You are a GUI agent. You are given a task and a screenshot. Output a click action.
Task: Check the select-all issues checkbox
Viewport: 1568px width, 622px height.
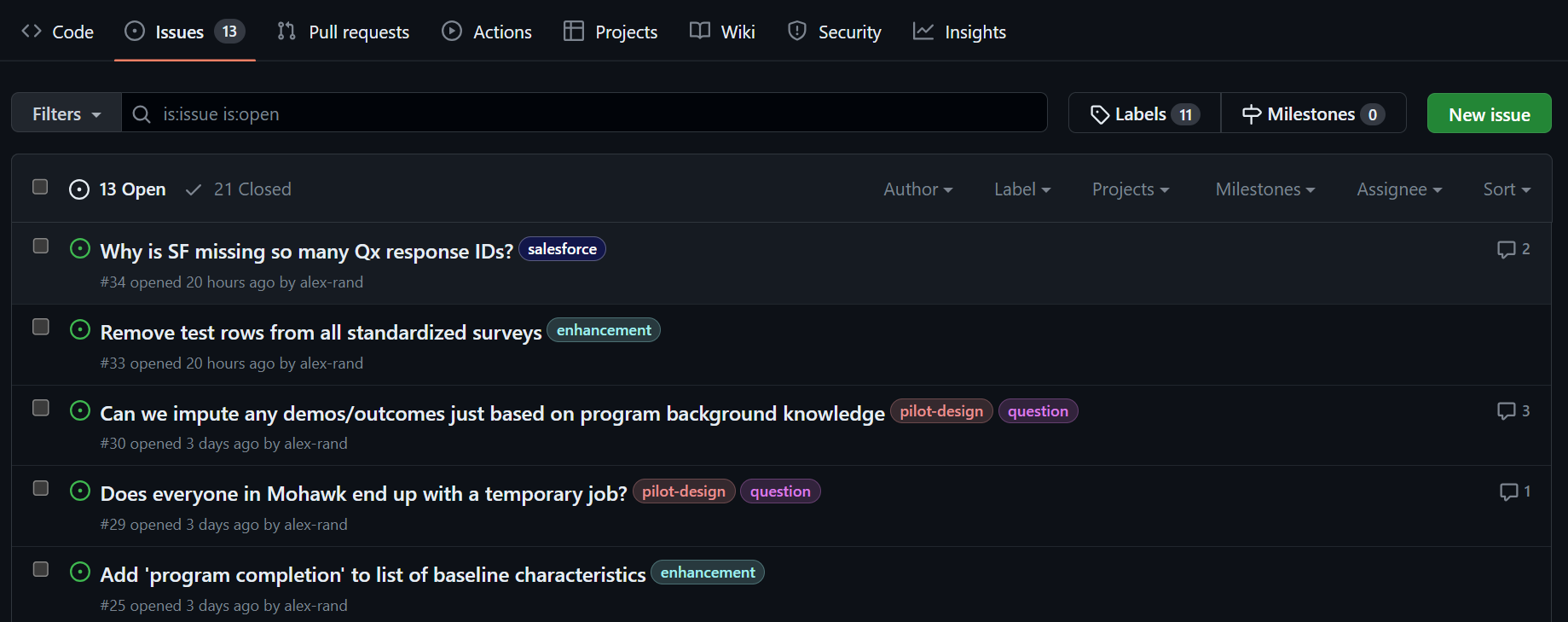[40, 187]
